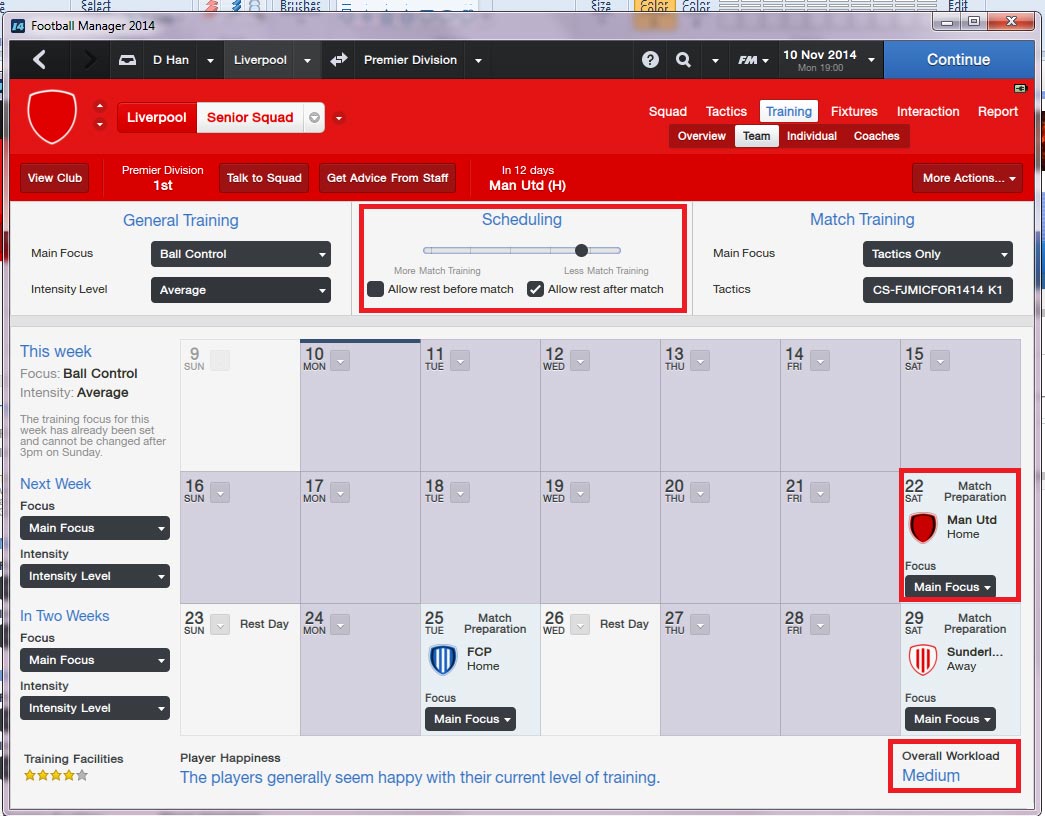This screenshot has height=816, width=1045.
Task: Adjust the Scheduling match training slider
Action: point(581,251)
